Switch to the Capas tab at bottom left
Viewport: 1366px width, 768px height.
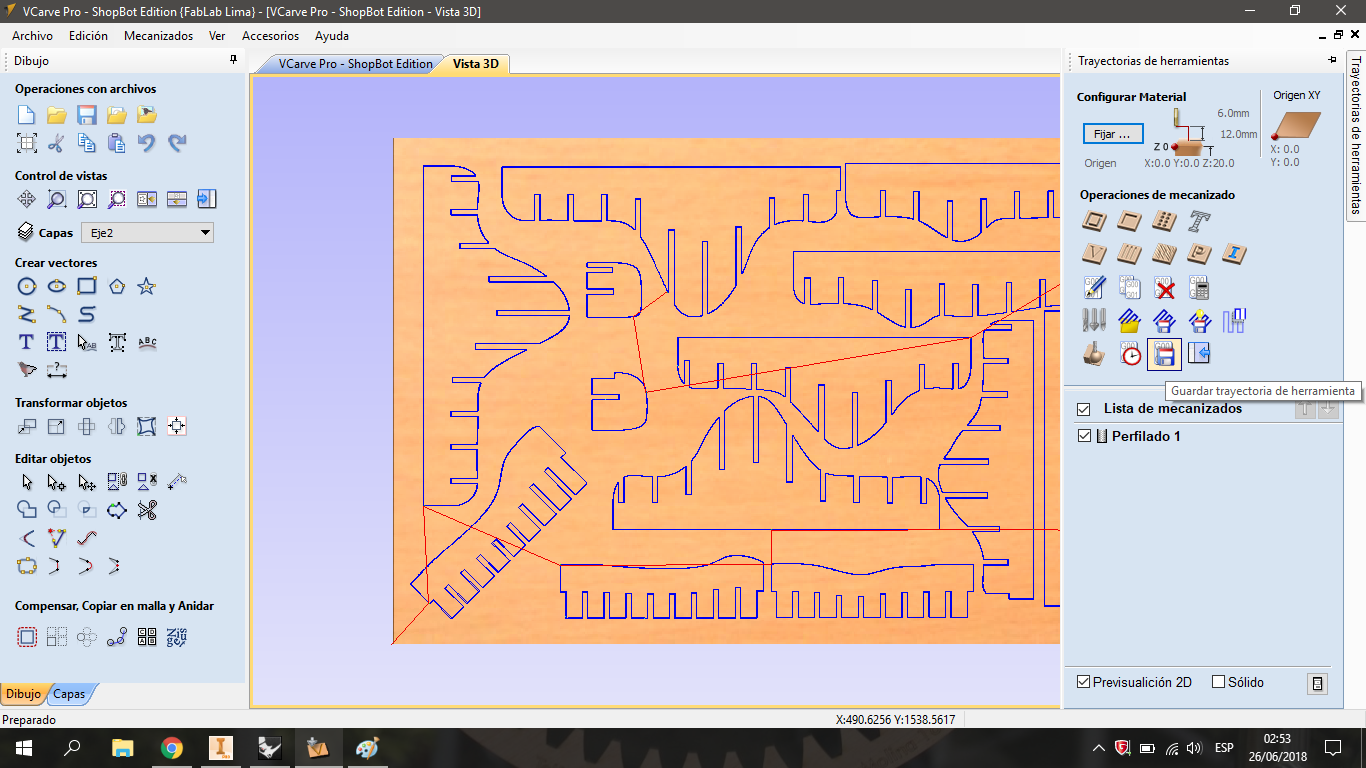(x=69, y=694)
